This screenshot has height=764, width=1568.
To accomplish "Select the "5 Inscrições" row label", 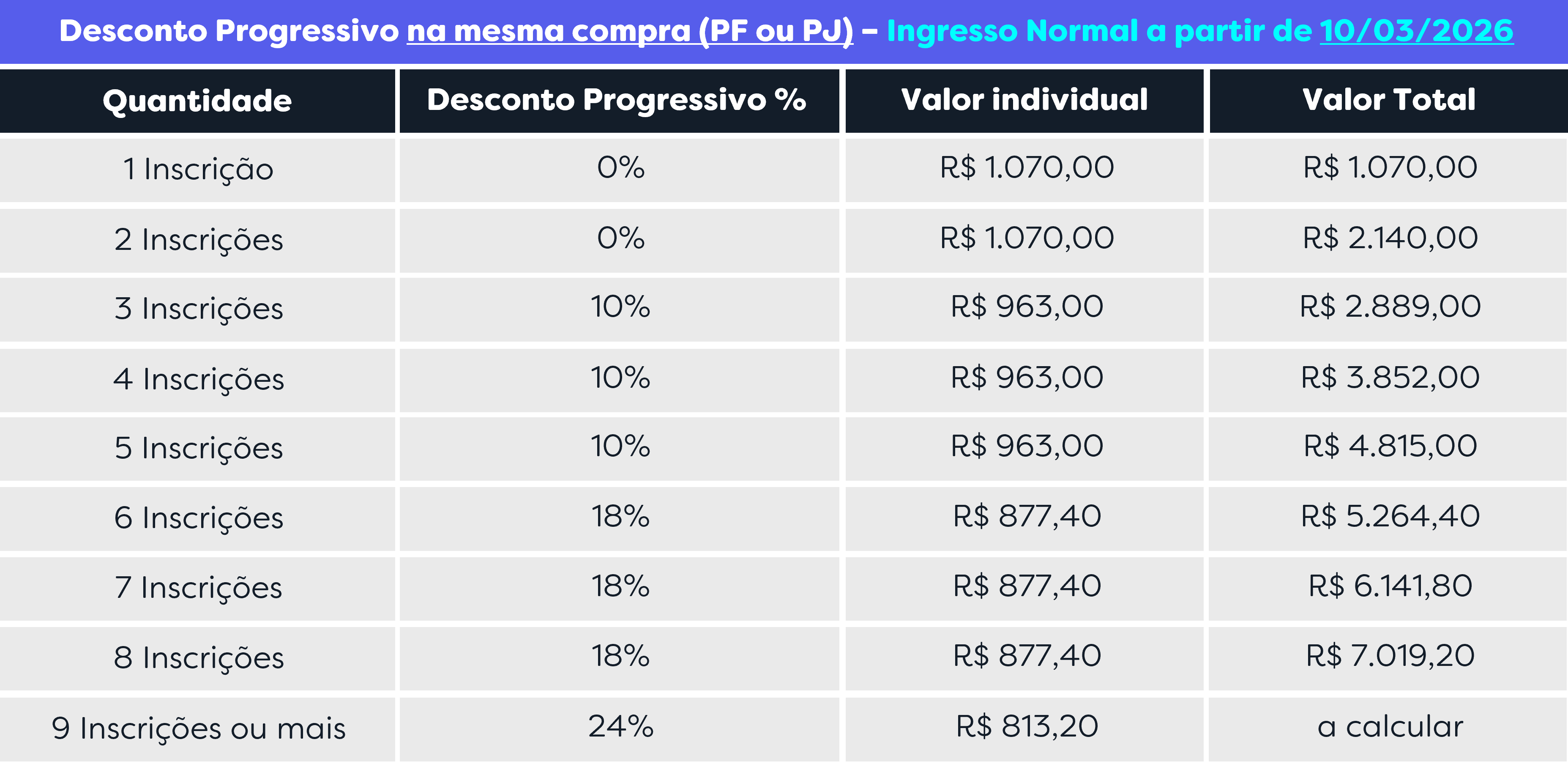I will (199, 448).
